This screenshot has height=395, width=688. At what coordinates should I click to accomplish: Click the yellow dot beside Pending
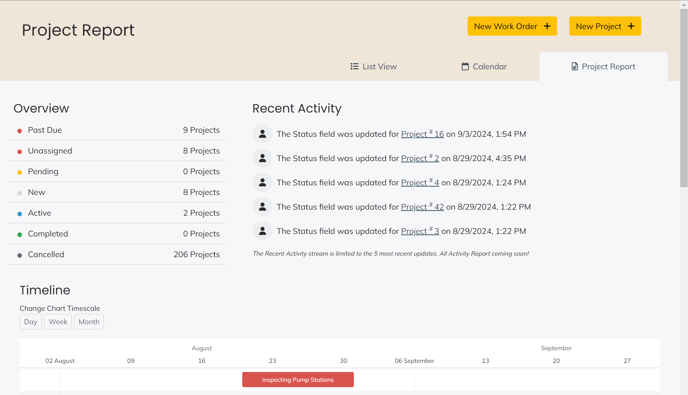[19, 172]
